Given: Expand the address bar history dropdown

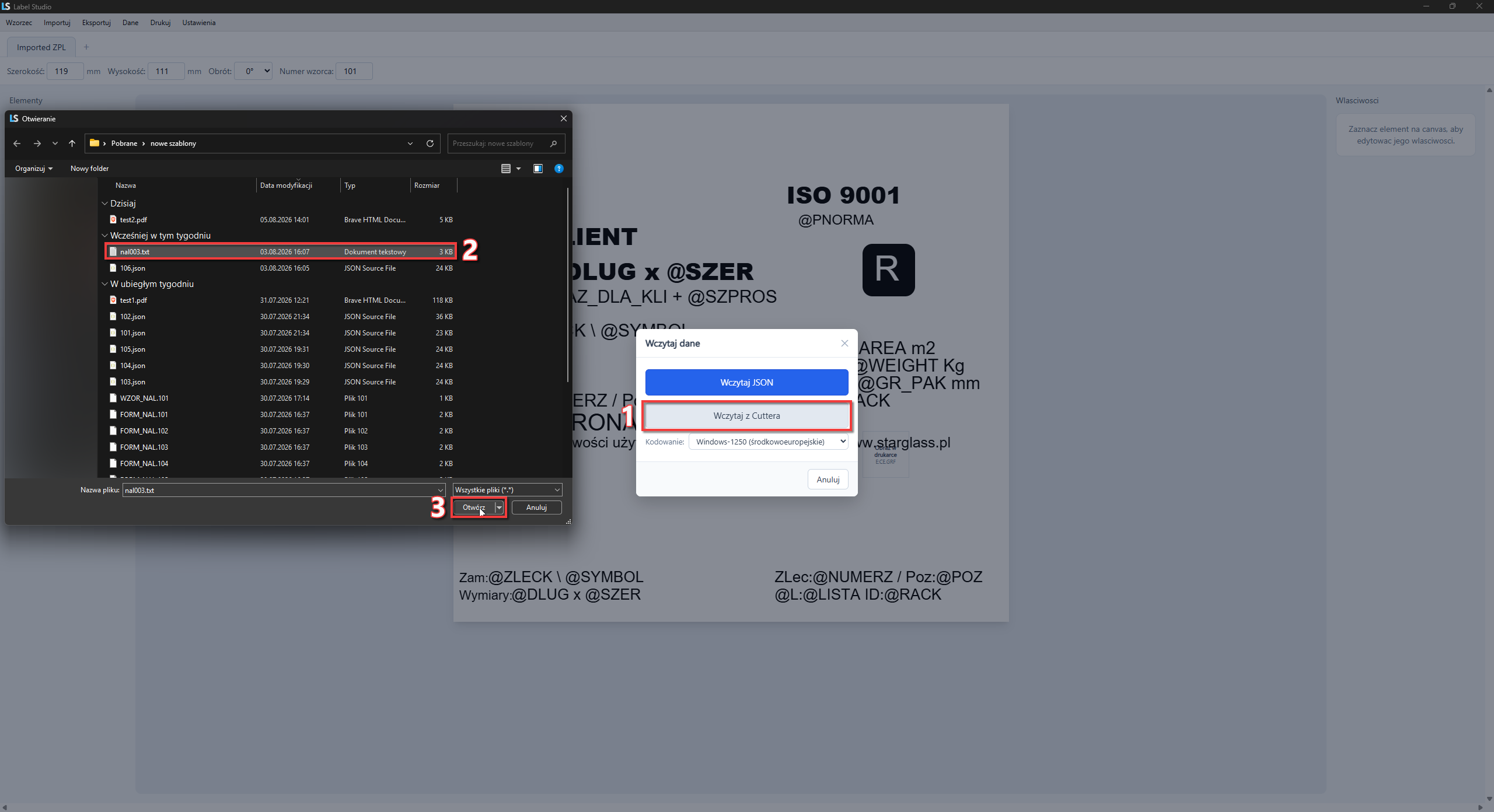Looking at the screenshot, I should 410,143.
